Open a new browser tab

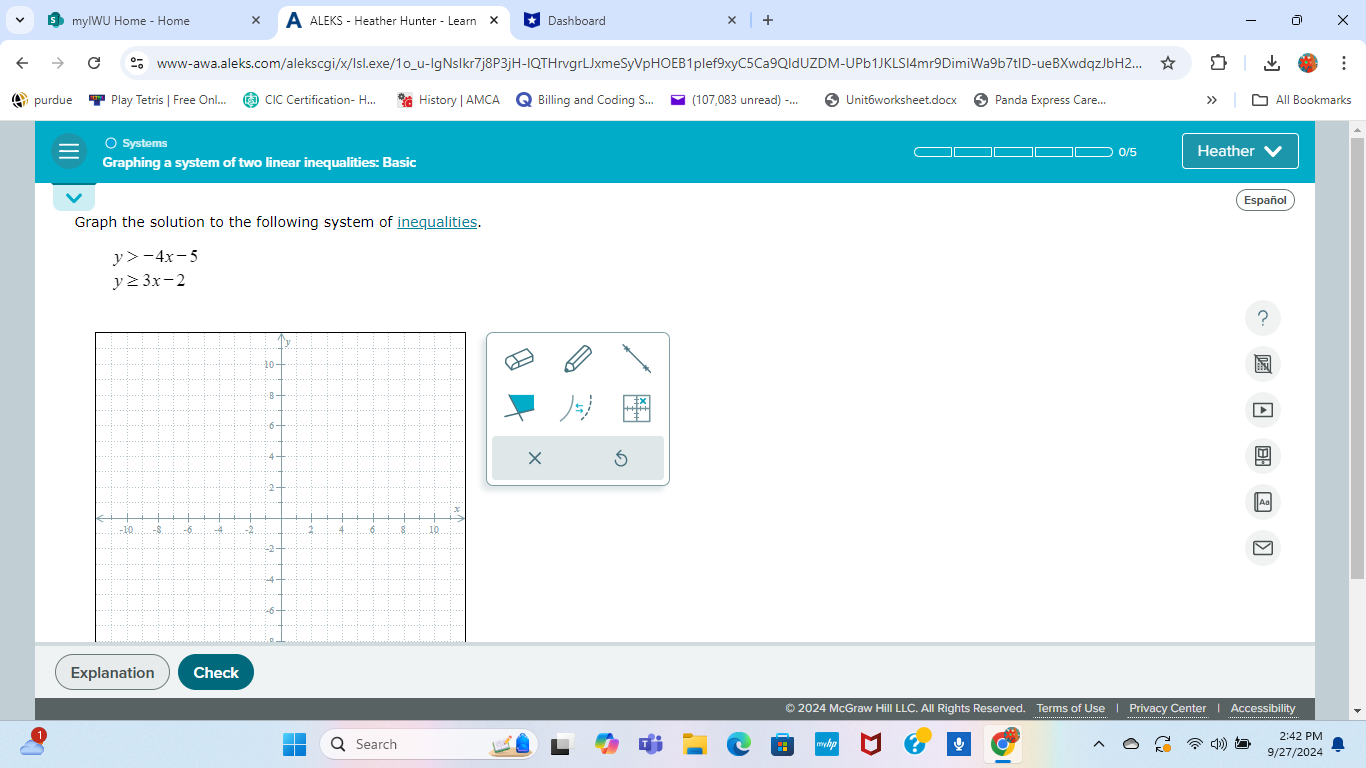768,20
